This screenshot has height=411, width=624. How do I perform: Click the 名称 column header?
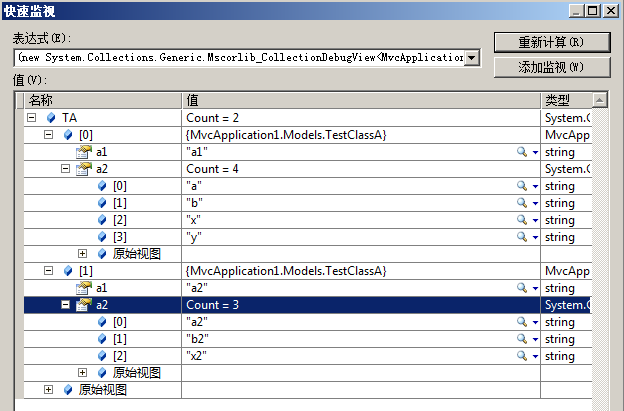(100, 101)
